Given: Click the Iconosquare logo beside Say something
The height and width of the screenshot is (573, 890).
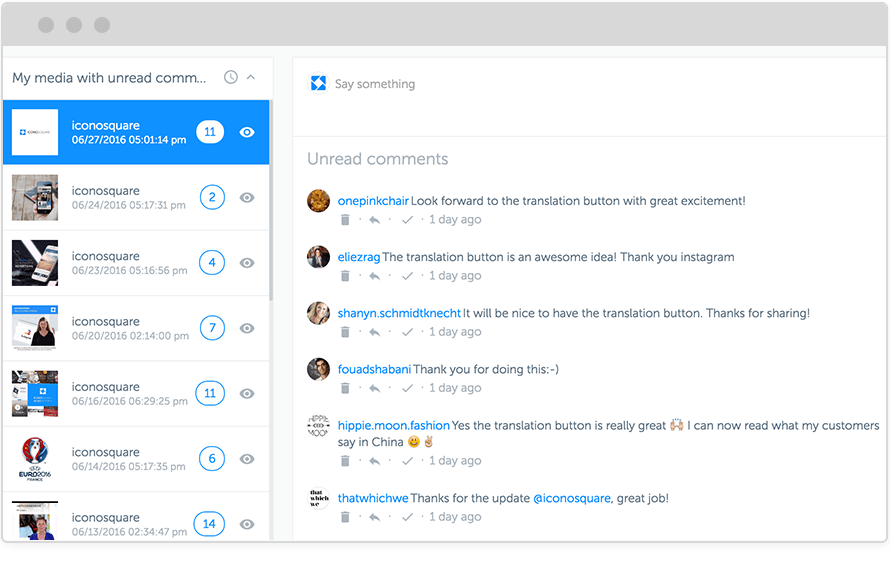Looking at the screenshot, I should tap(318, 84).
